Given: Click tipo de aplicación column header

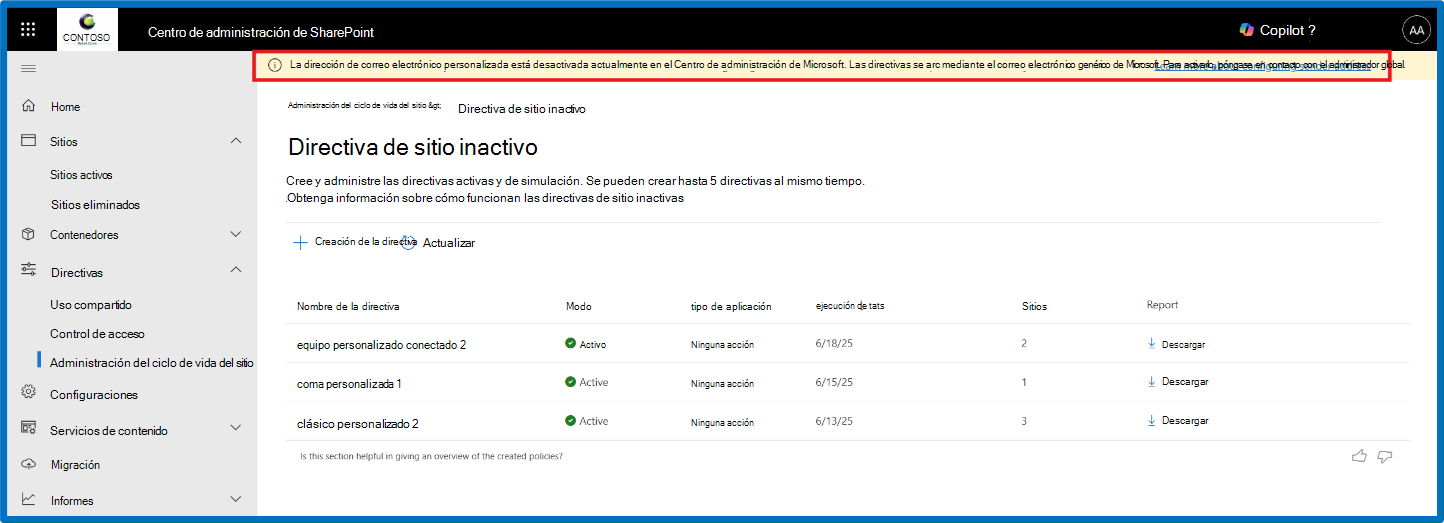Looking at the screenshot, I should [731, 306].
